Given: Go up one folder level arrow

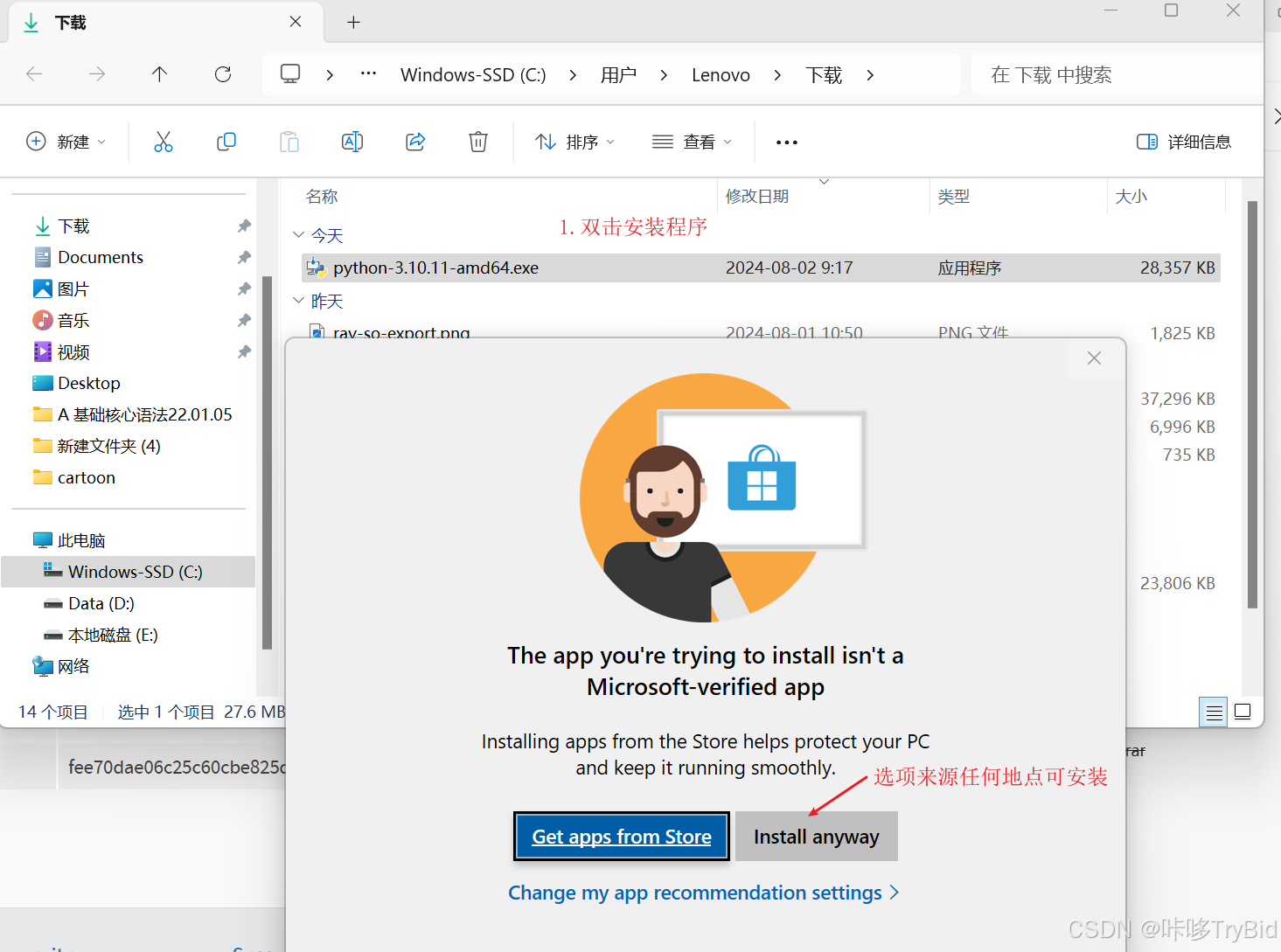Looking at the screenshot, I should click(x=159, y=74).
